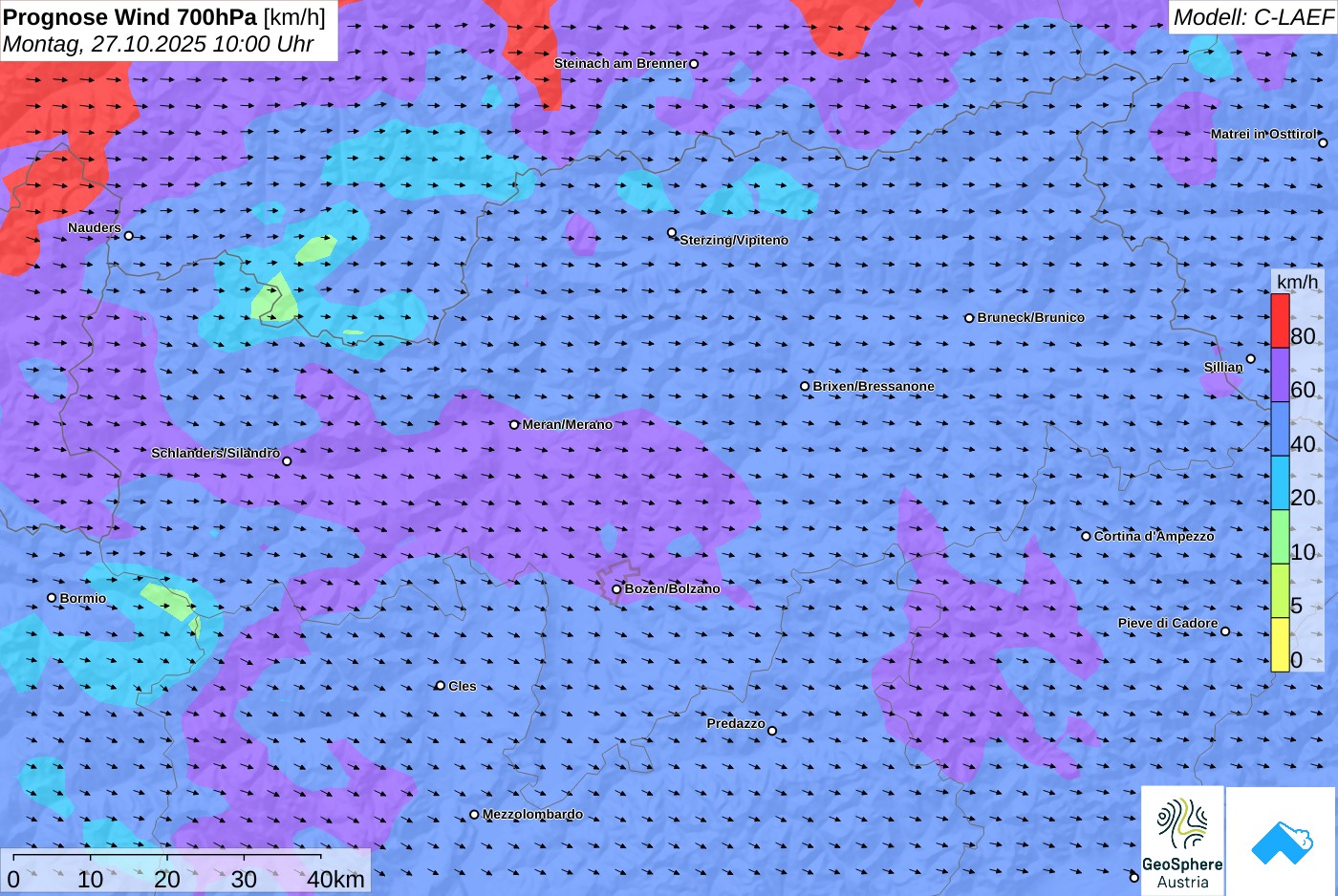The height and width of the screenshot is (896, 1338).
Task: Click the Brixen/Bressanone location dot
Action: tap(805, 386)
